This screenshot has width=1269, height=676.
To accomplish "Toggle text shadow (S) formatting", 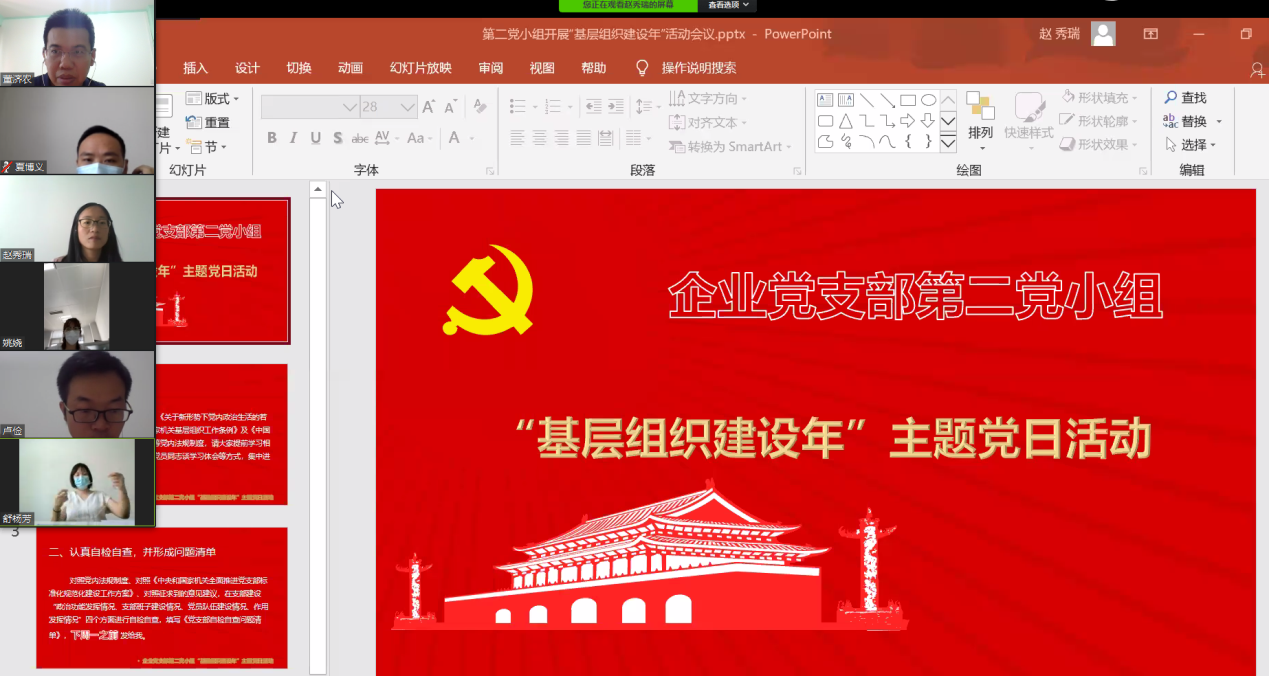I will point(338,138).
